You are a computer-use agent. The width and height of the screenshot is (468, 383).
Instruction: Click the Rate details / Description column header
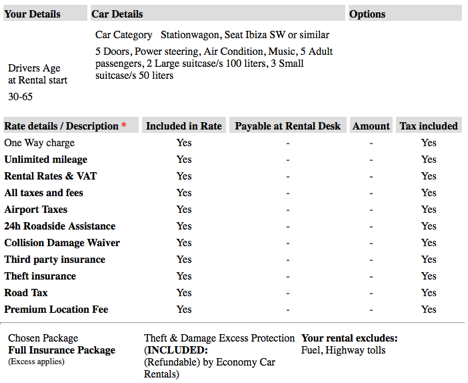tap(71, 126)
